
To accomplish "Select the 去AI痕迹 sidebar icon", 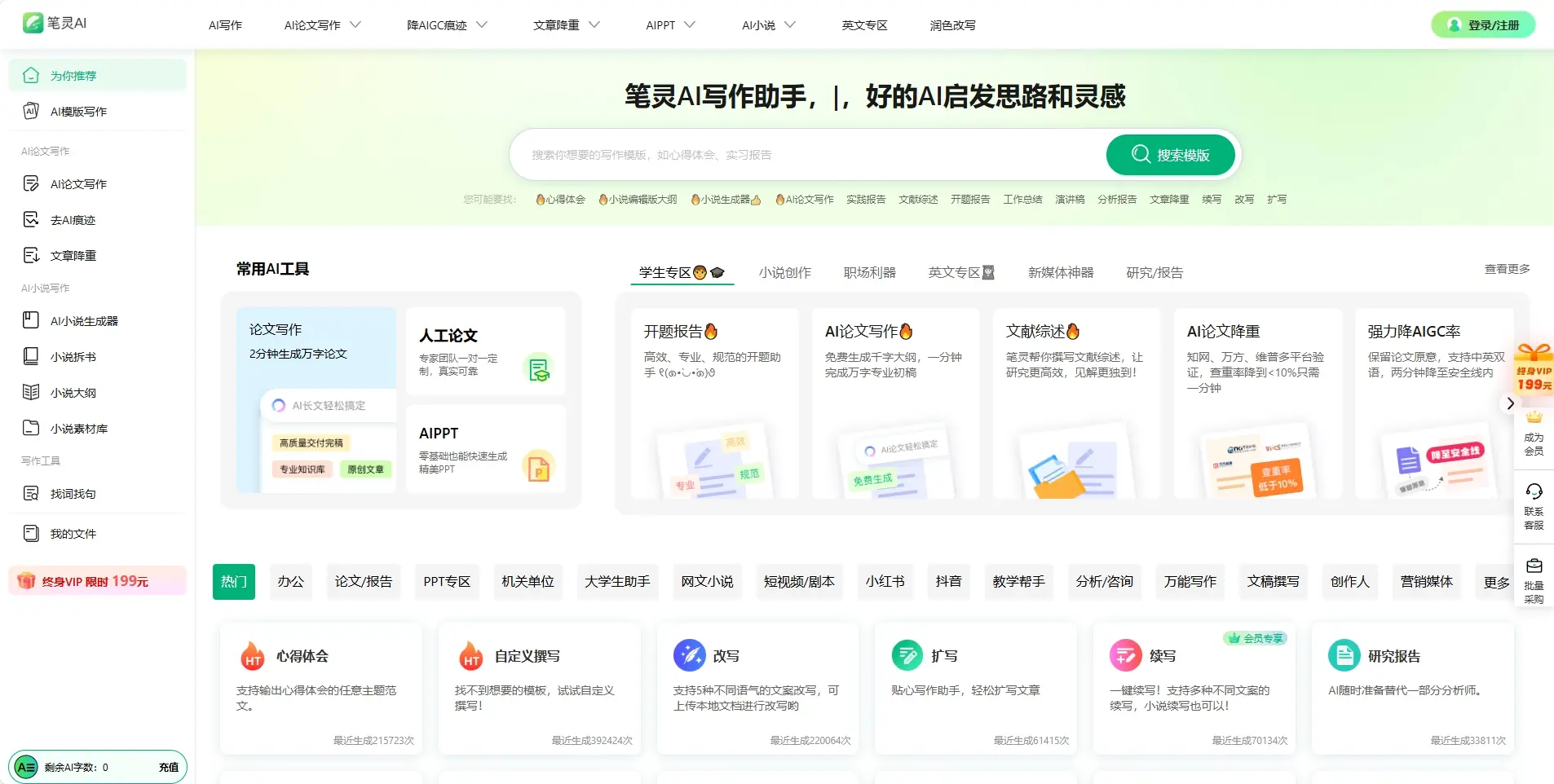I will click(x=31, y=220).
